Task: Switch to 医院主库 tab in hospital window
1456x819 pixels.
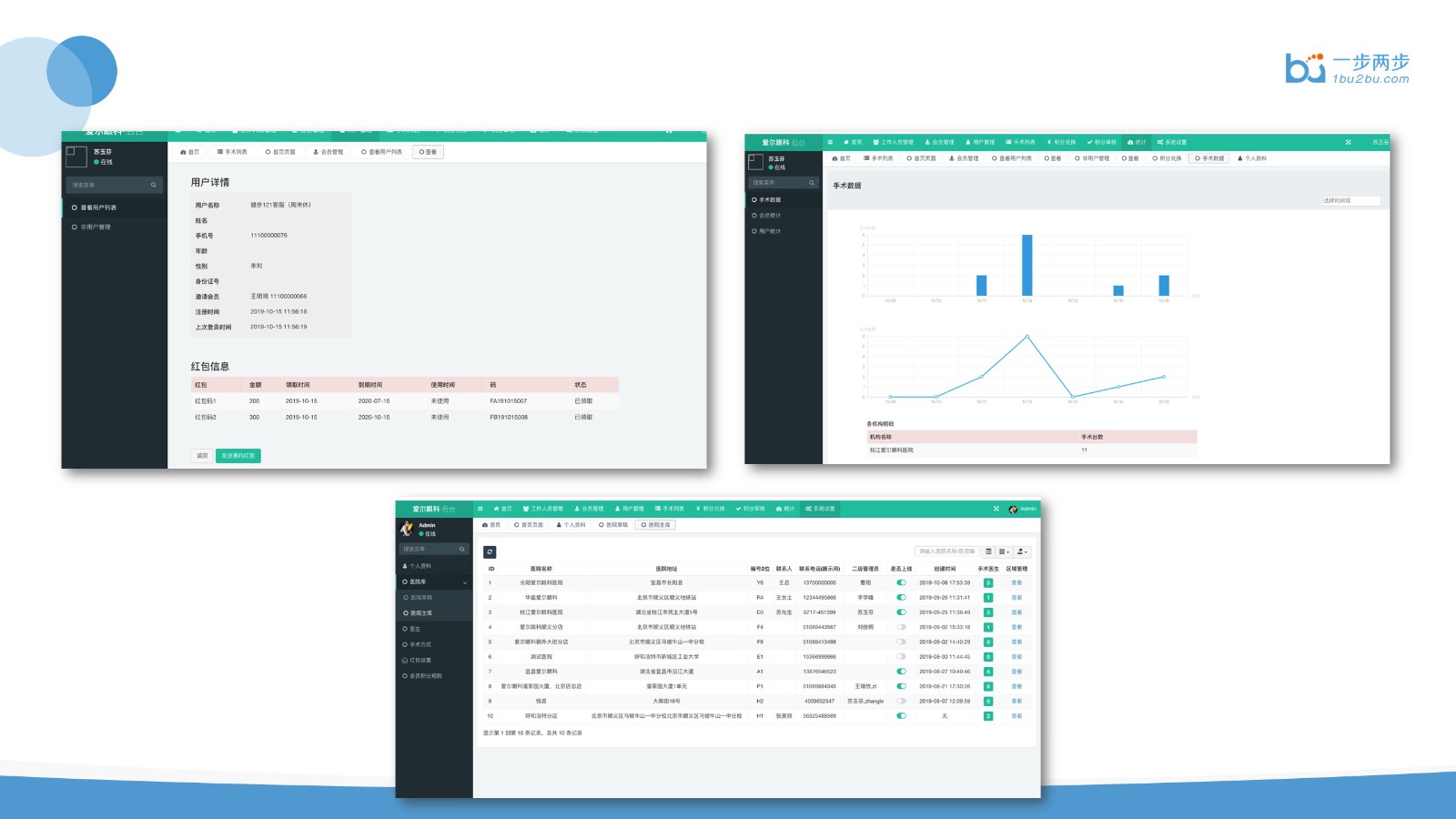Action: 655,525
